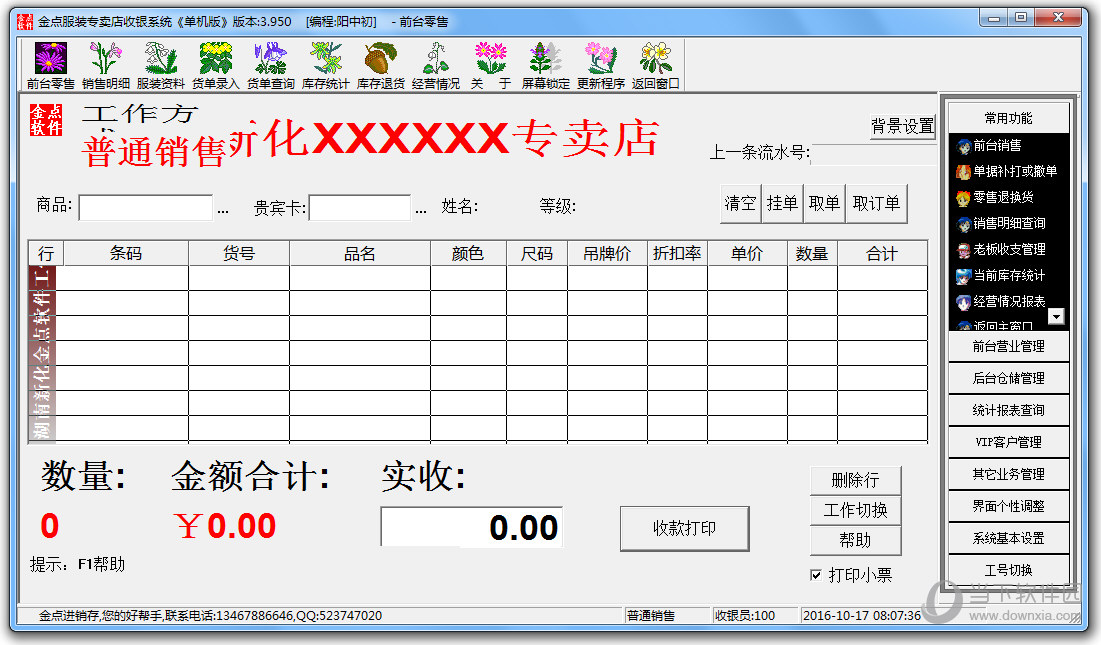1101x645 pixels.
Task: Expand 其它业务管理 section
Action: 1008,474
